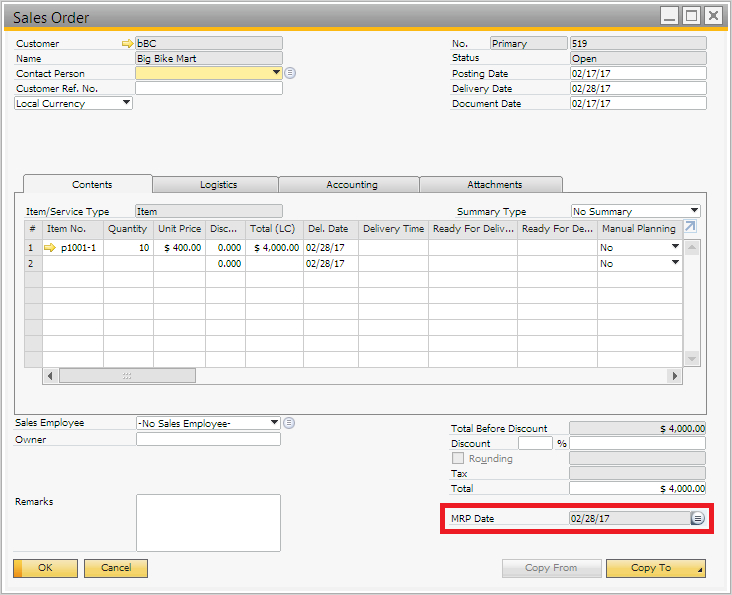This screenshot has height=595, width=732.
Task: Click the Remarks text area
Action: 208,523
